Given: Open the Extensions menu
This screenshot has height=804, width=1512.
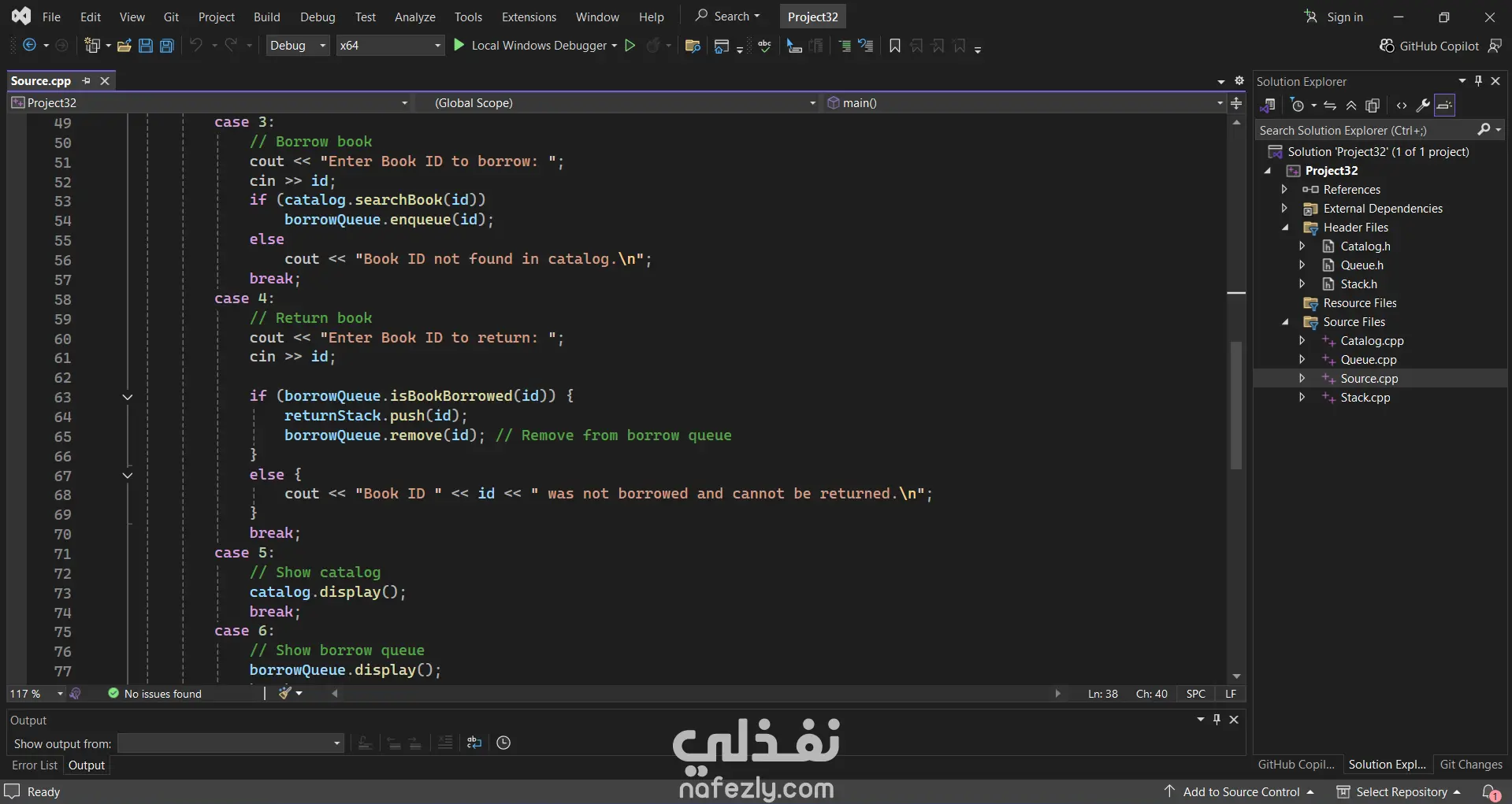Looking at the screenshot, I should 529,17.
